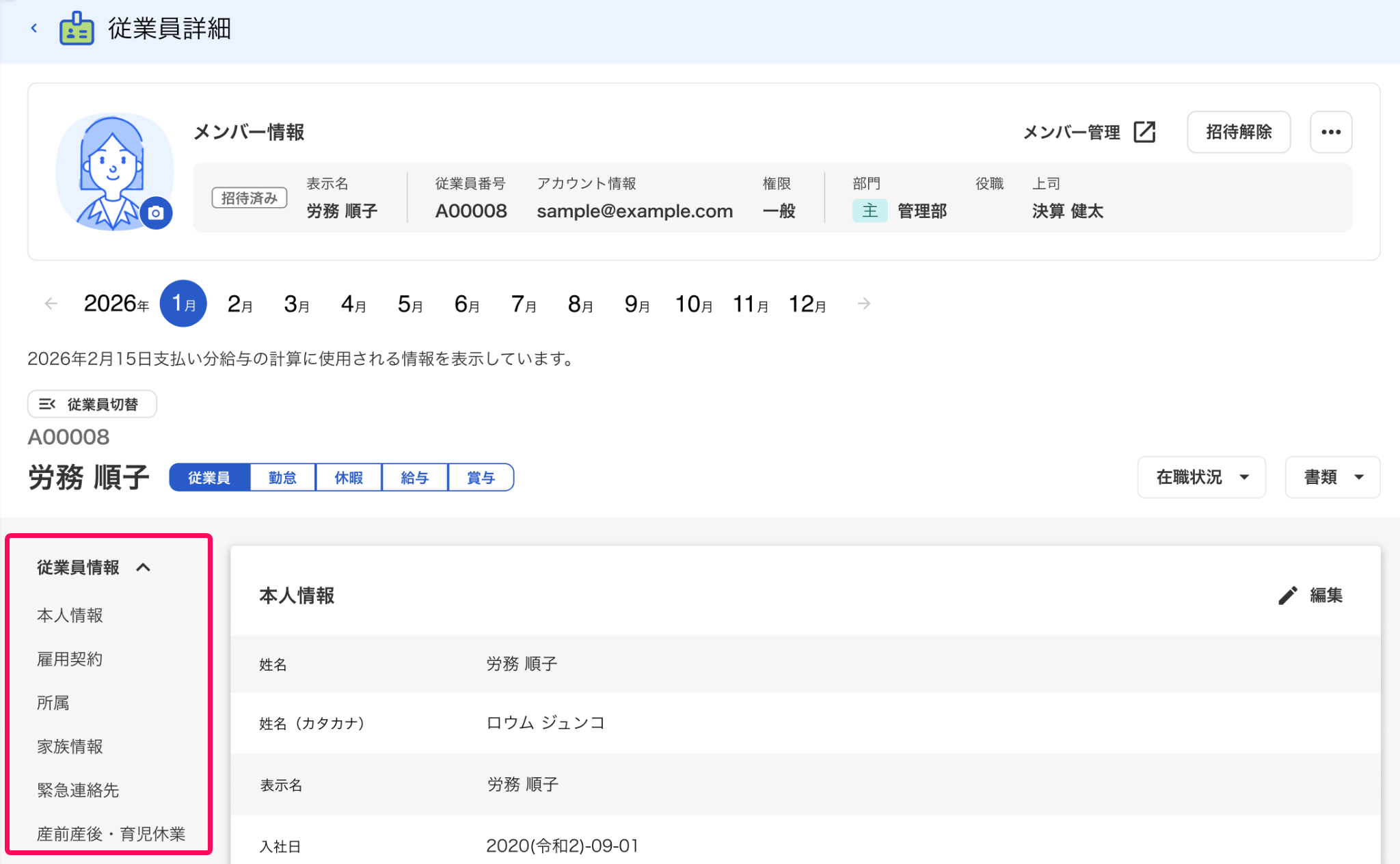Go to next year arrow

[864, 303]
